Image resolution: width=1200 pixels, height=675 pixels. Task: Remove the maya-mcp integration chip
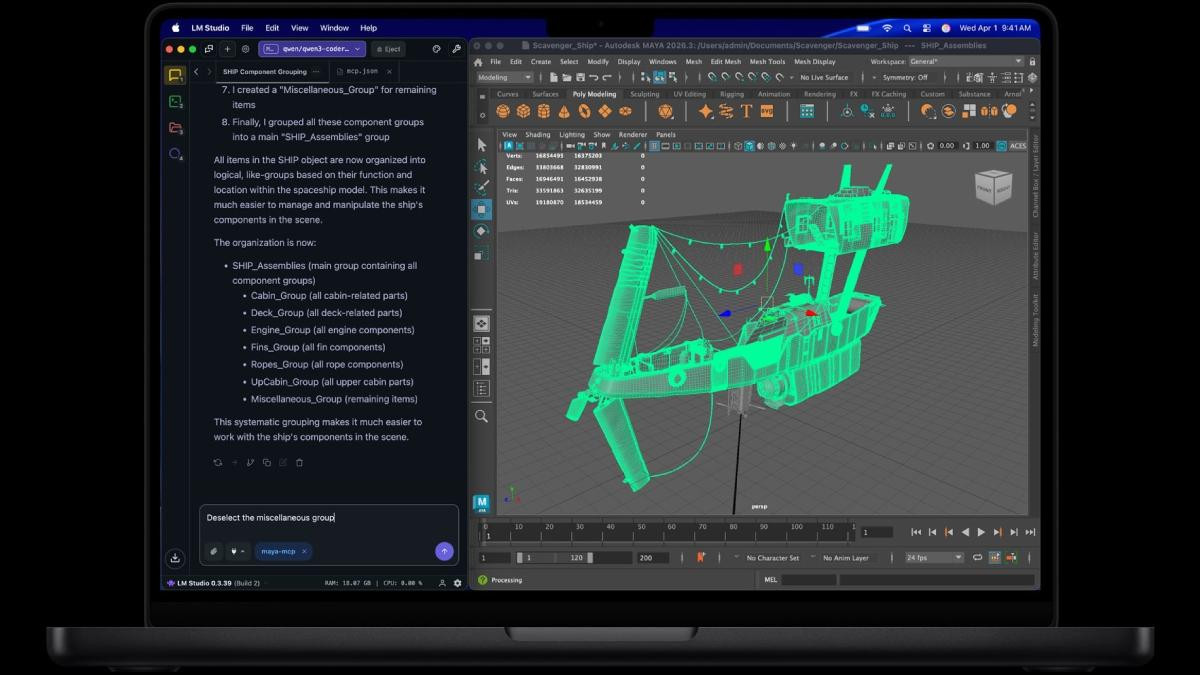tap(304, 551)
